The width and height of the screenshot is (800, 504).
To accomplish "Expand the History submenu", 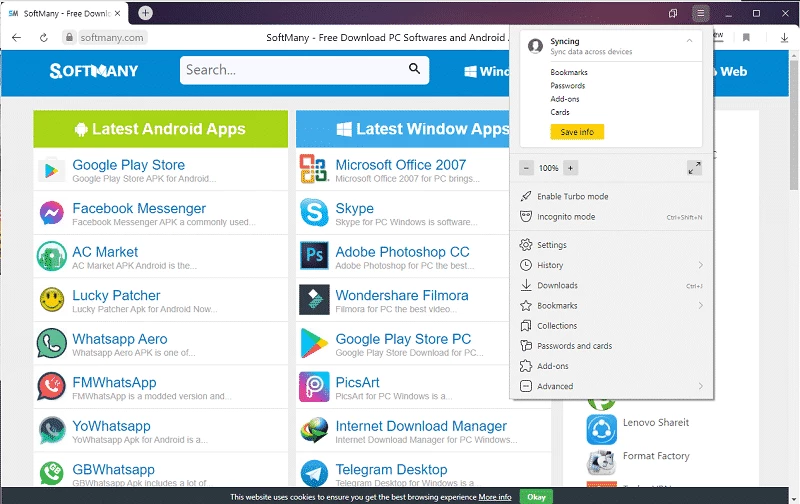I will [700, 266].
